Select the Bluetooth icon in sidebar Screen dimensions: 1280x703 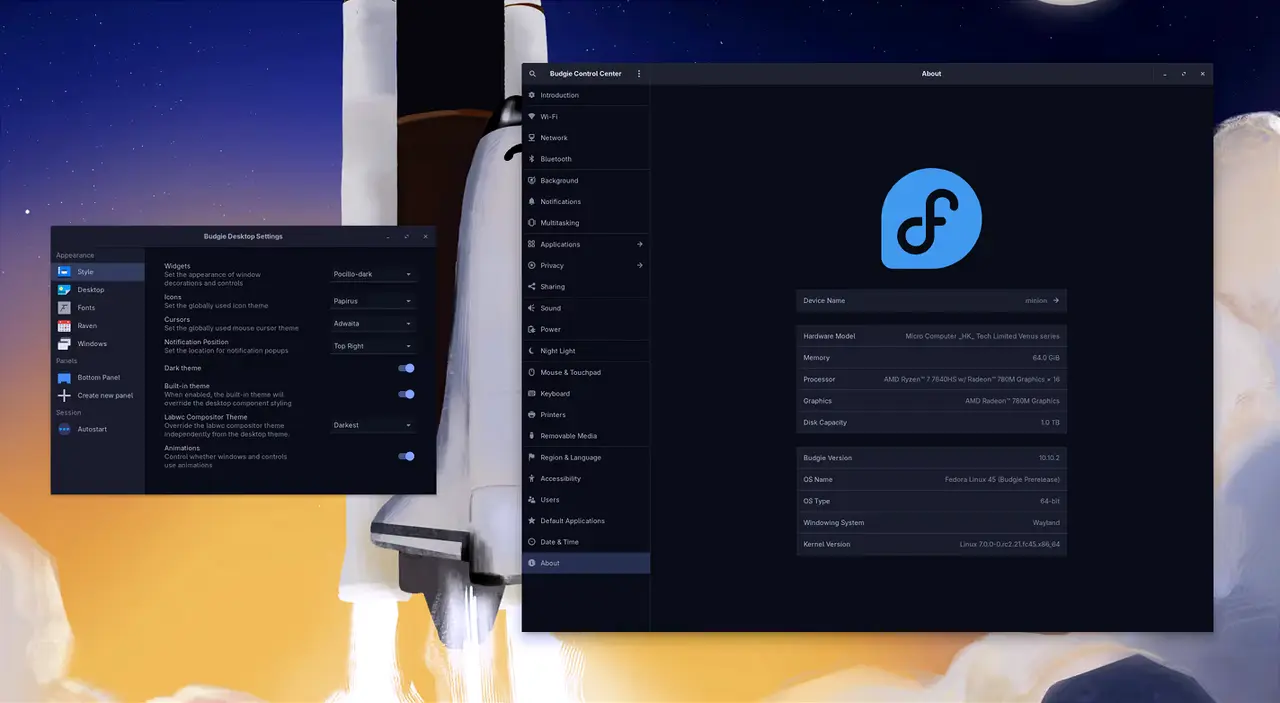click(x=532, y=159)
